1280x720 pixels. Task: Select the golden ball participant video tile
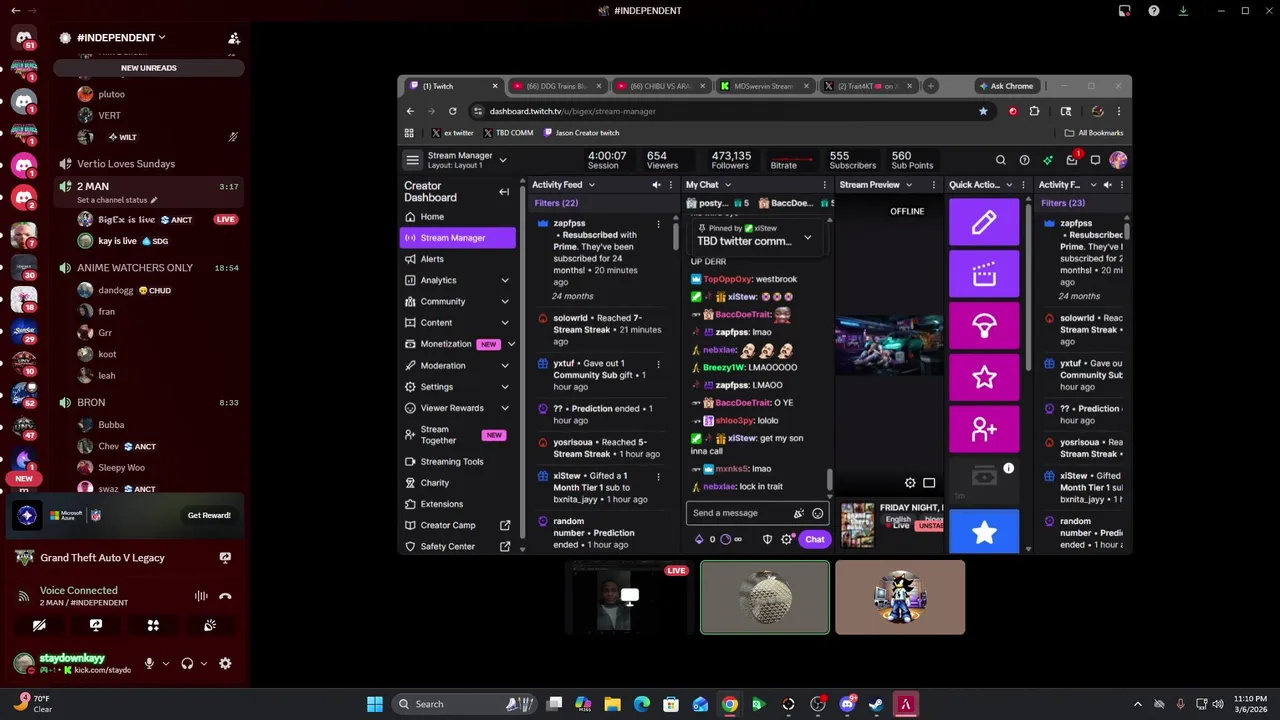pos(765,597)
